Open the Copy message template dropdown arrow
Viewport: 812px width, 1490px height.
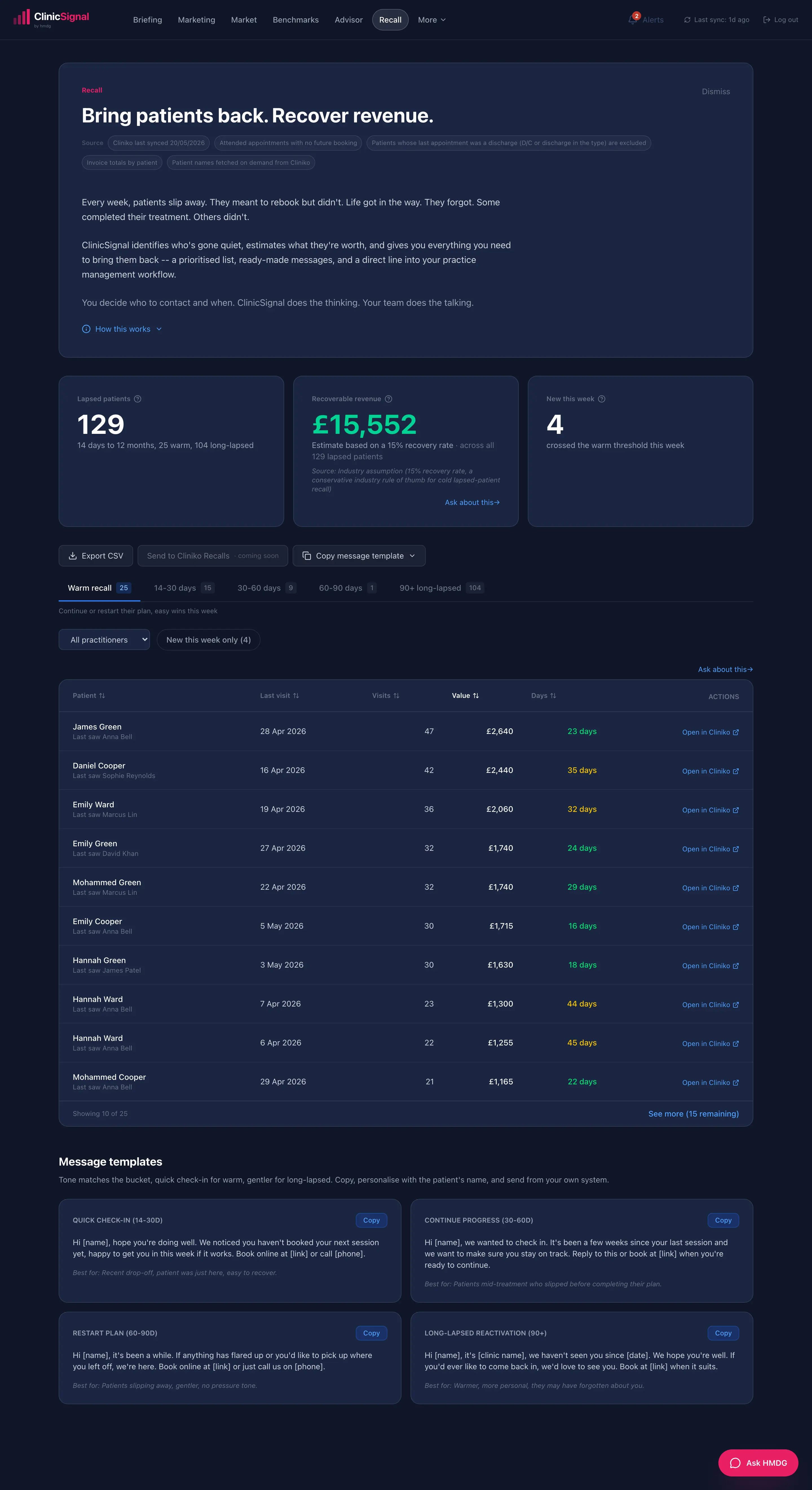point(412,556)
